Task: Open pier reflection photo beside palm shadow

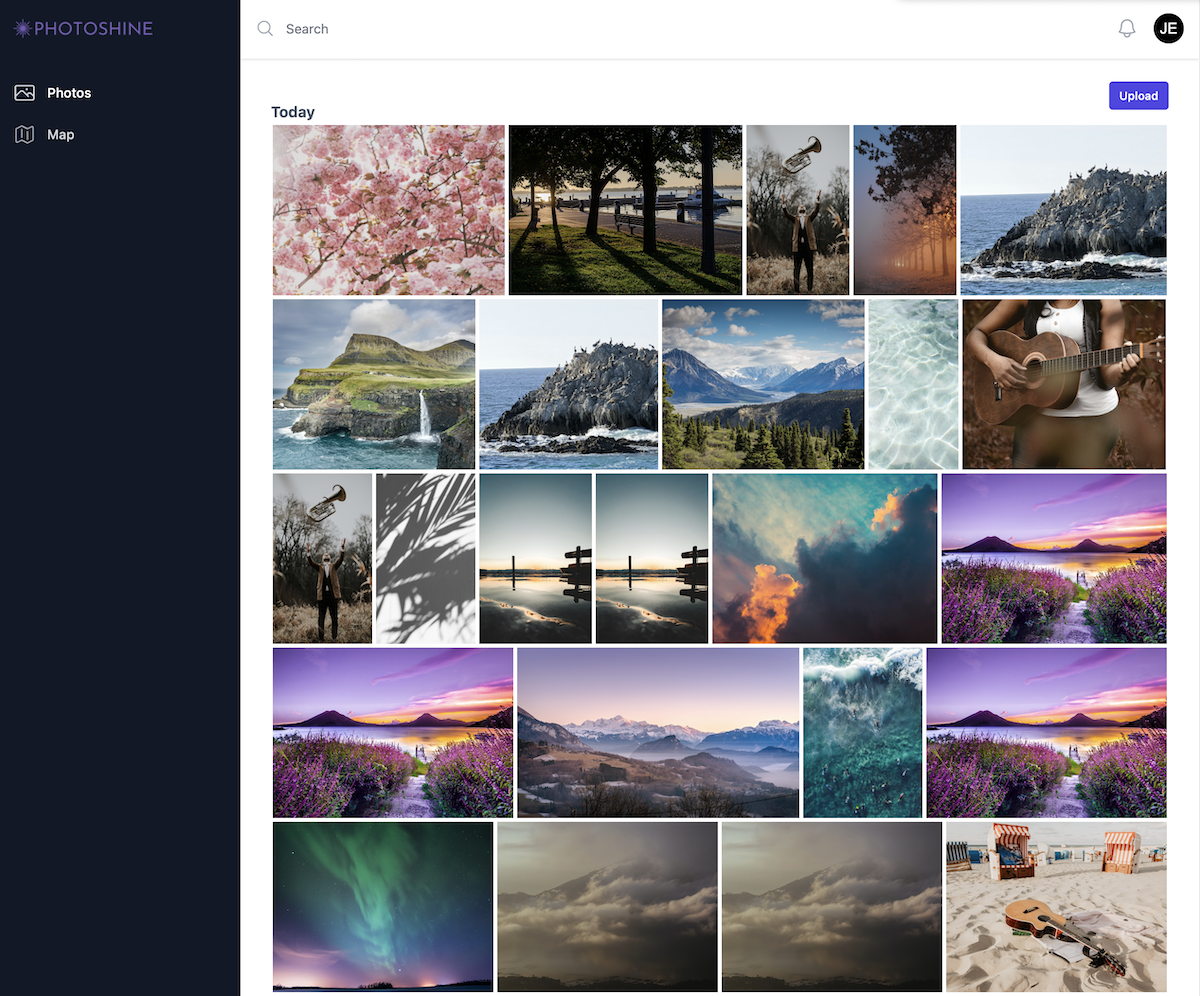Action: coord(536,558)
